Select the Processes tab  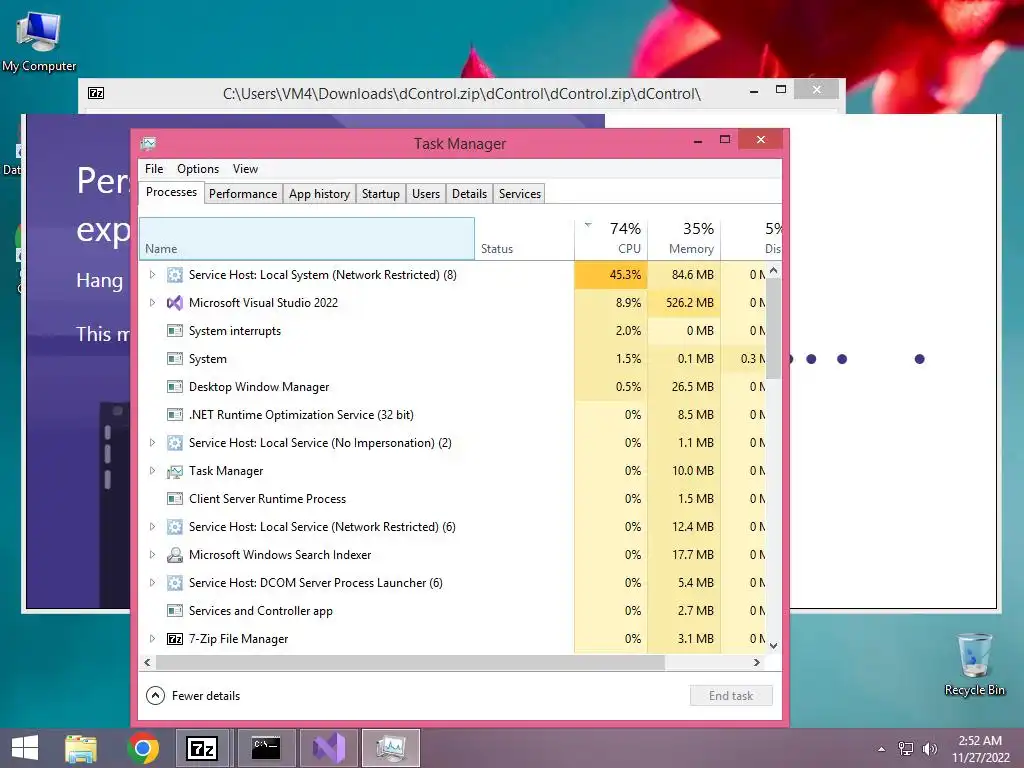(x=171, y=193)
